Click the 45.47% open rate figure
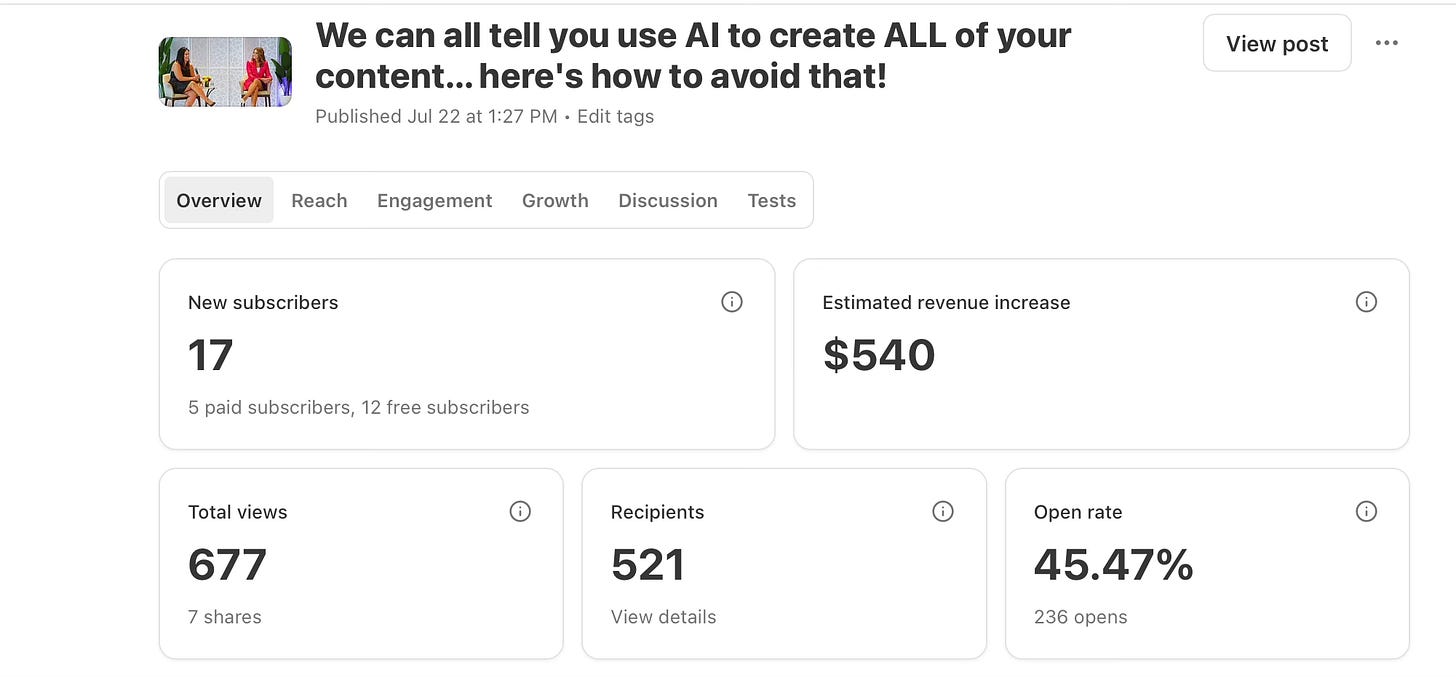 1113,565
